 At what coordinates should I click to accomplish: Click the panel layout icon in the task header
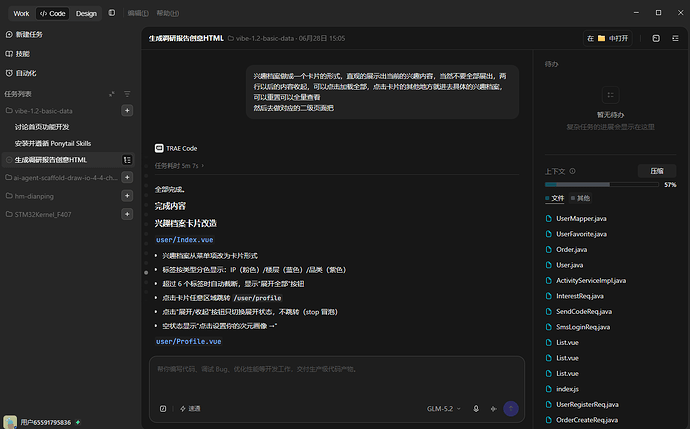click(656, 38)
